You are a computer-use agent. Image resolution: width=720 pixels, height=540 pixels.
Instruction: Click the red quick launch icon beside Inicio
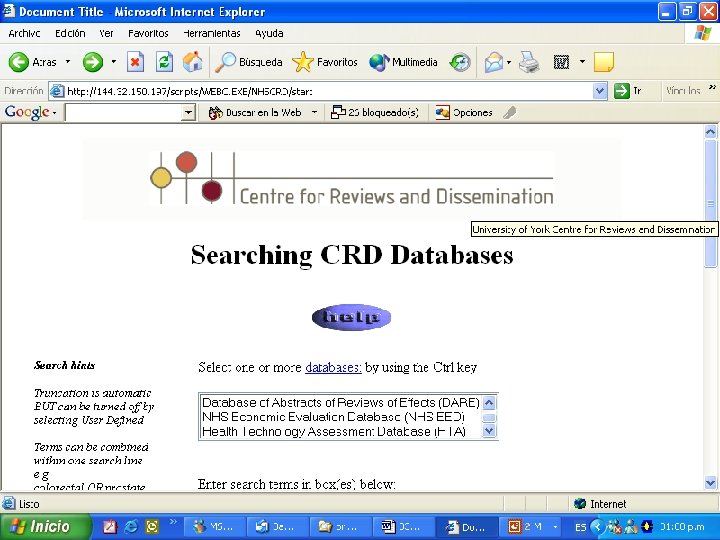click(x=110, y=526)
